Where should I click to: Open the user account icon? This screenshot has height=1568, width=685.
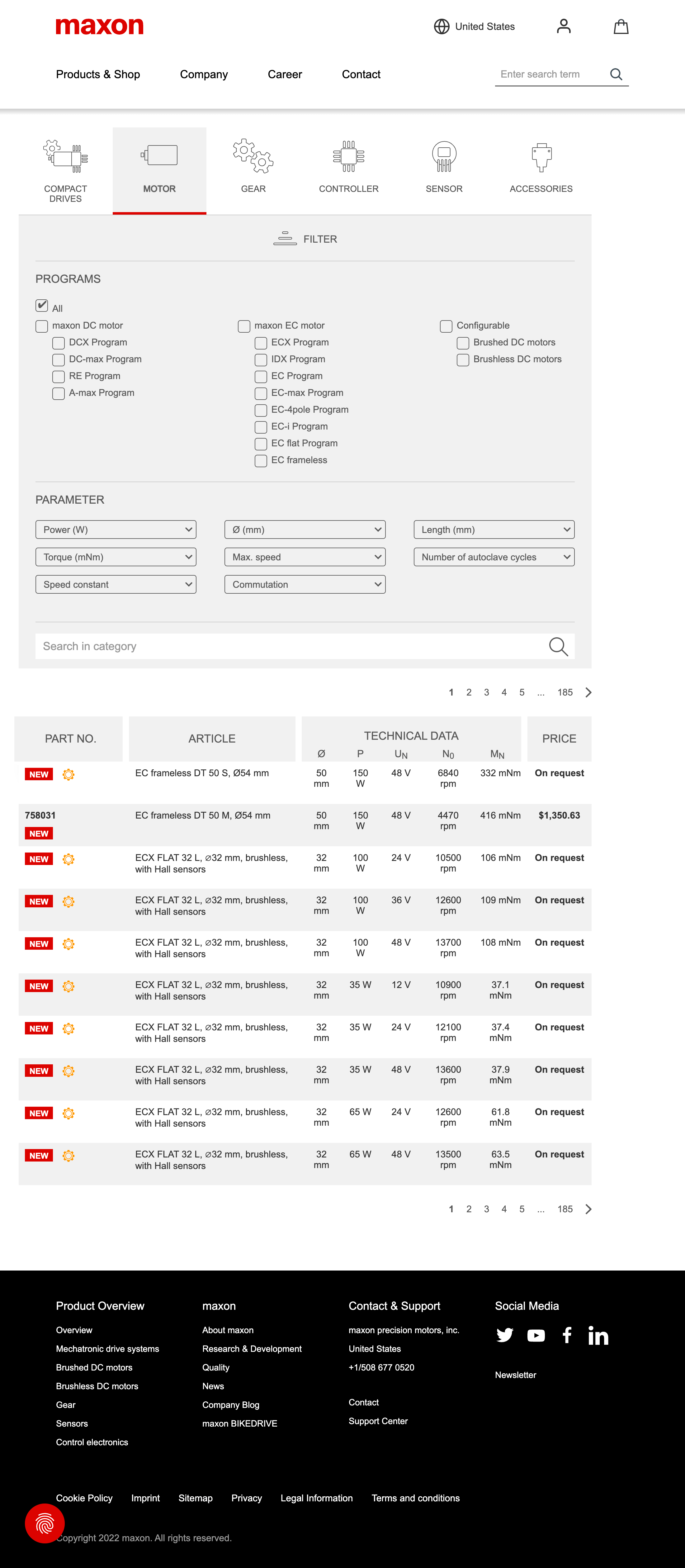click(563, 26)
